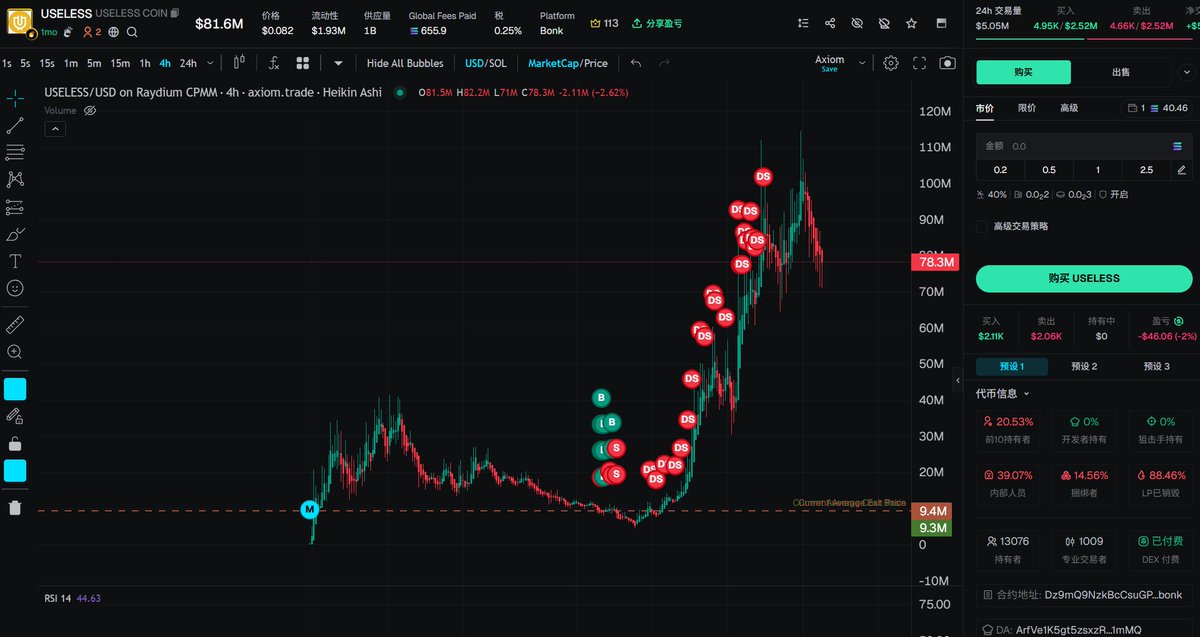Open the fx indicators menu
Screen dimensions: 1200x637
(x=274, y=63)
